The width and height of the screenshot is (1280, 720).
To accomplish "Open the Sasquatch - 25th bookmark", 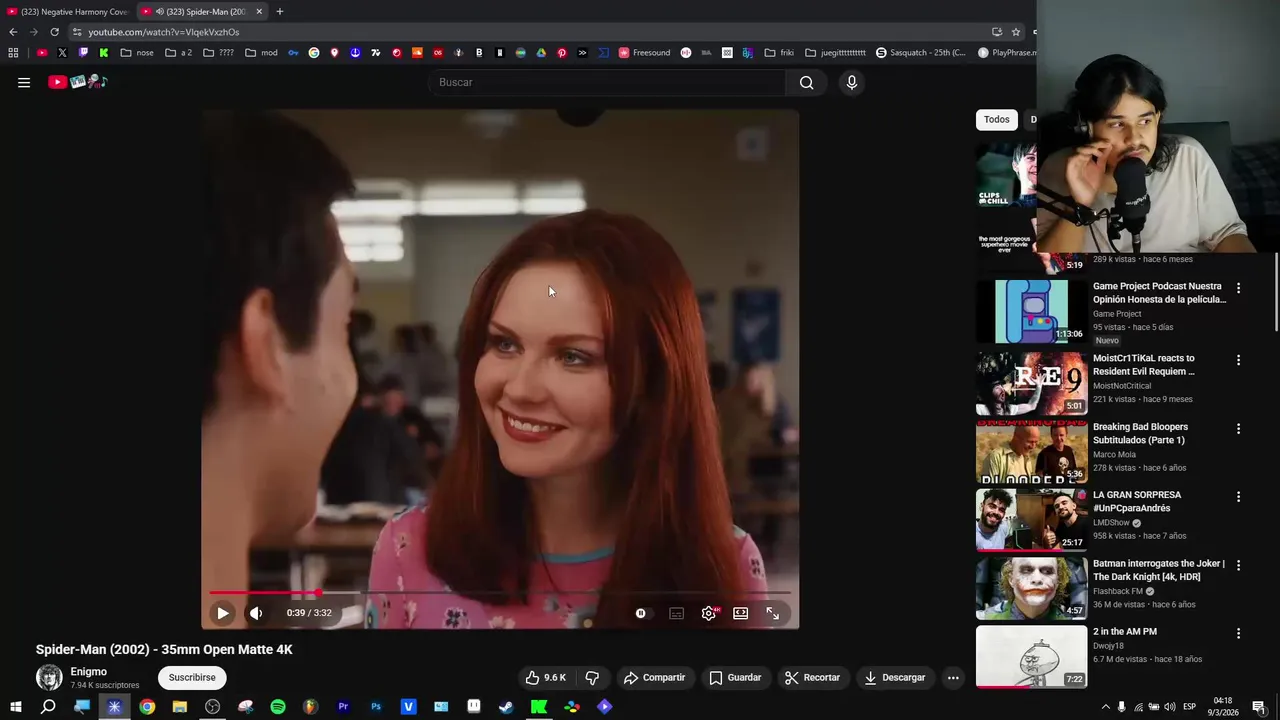I will click(x=921, y=53).
